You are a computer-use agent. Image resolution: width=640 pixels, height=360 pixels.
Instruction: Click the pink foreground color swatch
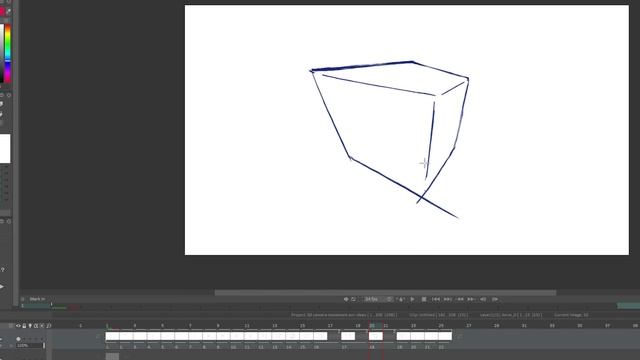tap(2, 11)
